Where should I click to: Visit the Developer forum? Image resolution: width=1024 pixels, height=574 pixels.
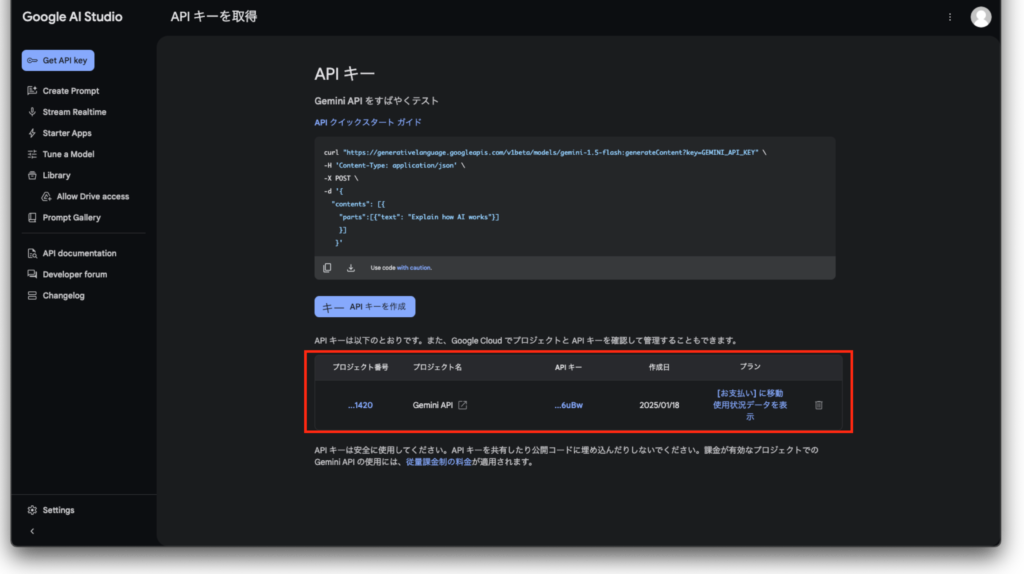click(x=74, y=274)
